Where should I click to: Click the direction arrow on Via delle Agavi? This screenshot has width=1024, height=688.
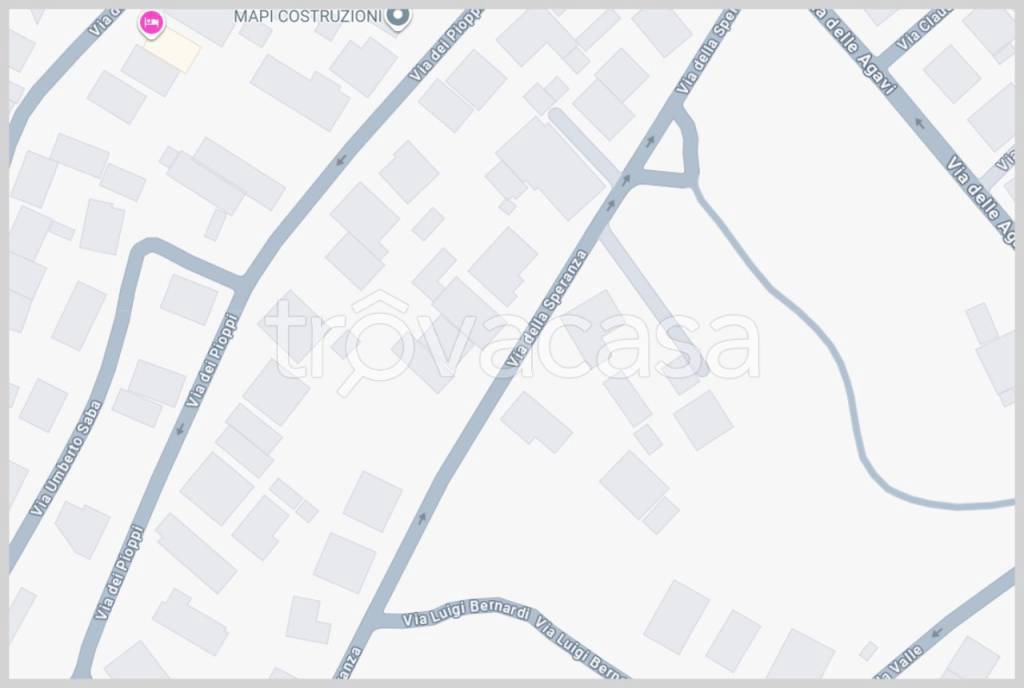[920, 123]
